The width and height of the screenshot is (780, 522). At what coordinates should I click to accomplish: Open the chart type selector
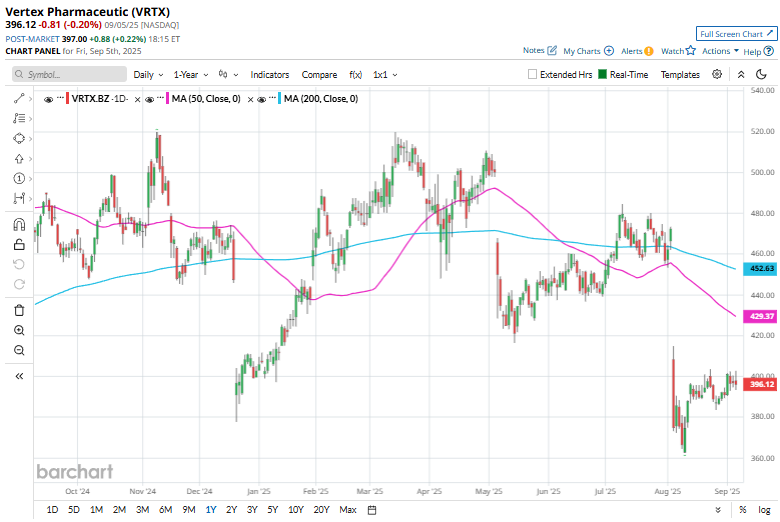228,75
